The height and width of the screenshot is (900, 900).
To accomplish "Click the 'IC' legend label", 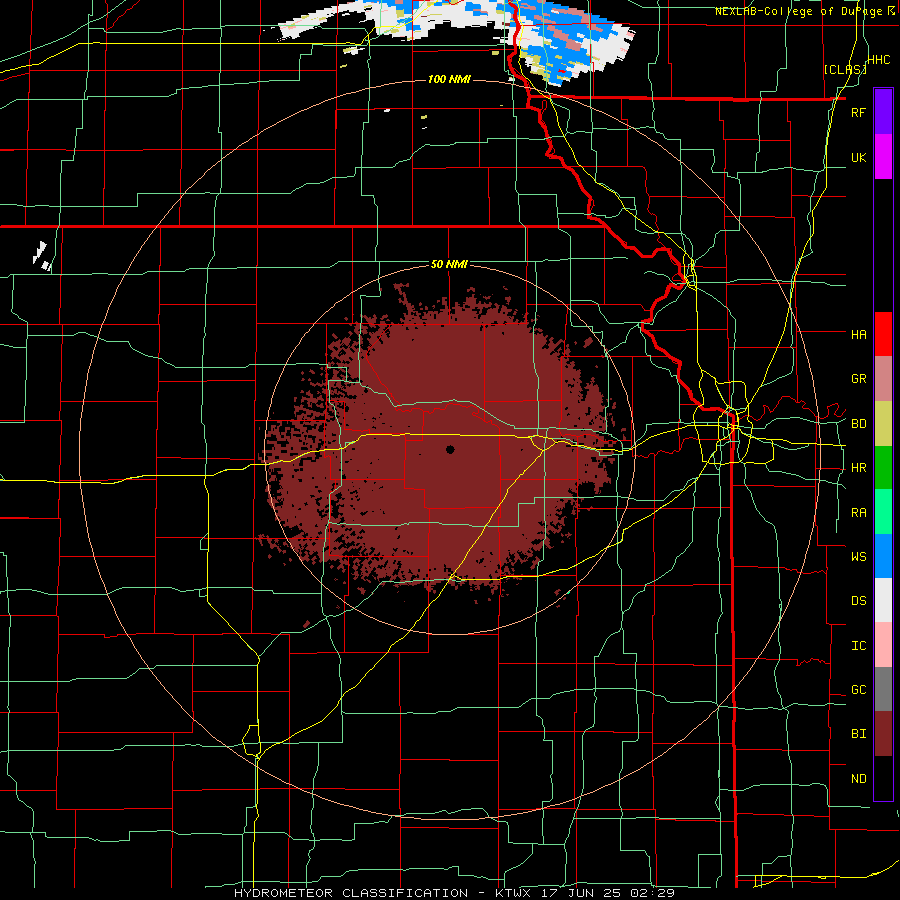I will [858, 646].
